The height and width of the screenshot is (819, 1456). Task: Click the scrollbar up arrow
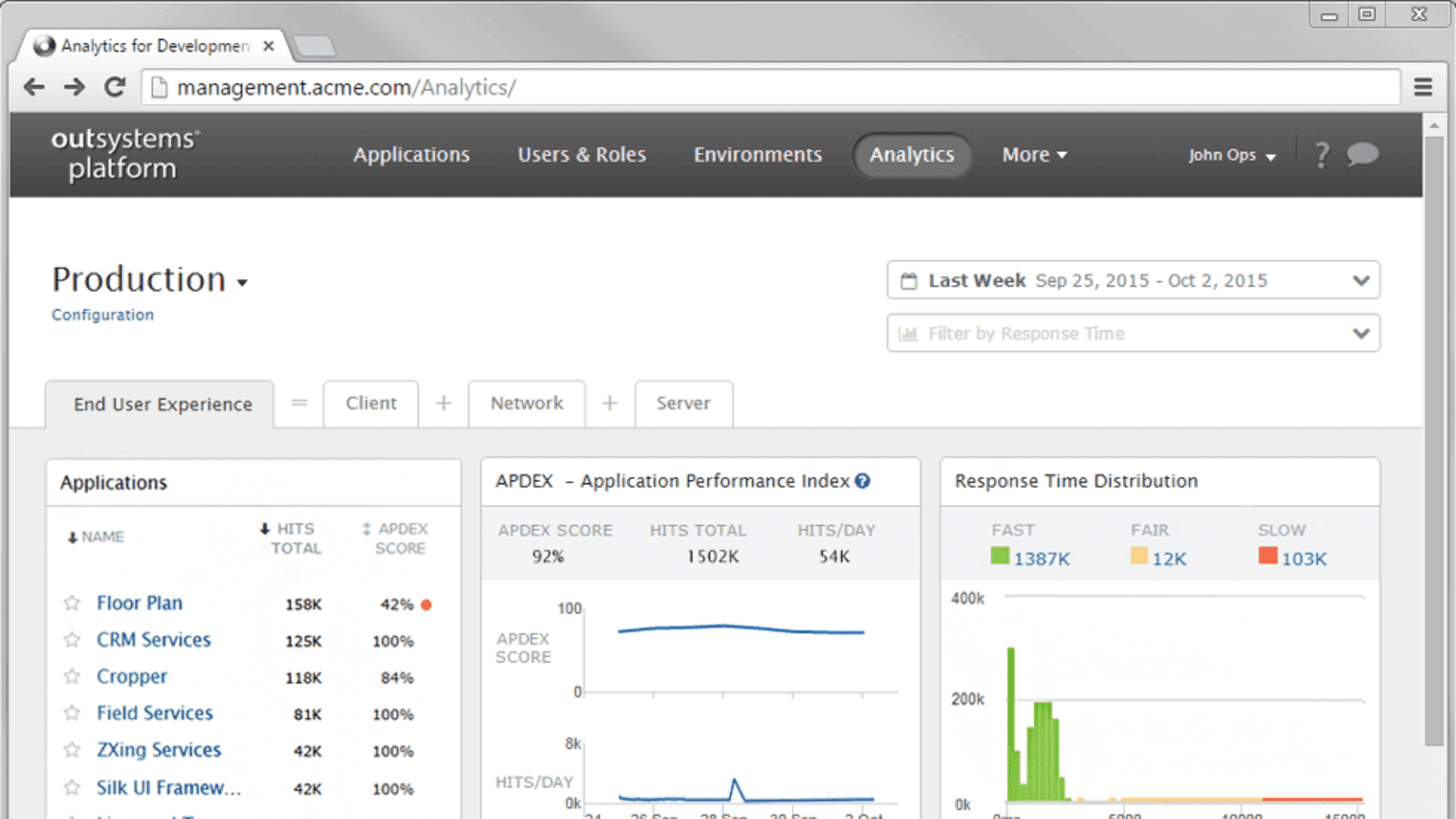click(x=1434, y=125)
